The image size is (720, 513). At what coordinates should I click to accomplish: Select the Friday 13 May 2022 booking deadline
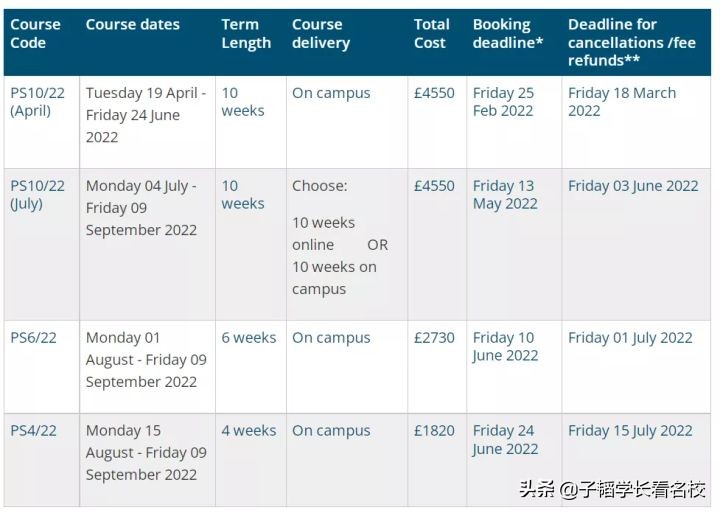point(504,194)
